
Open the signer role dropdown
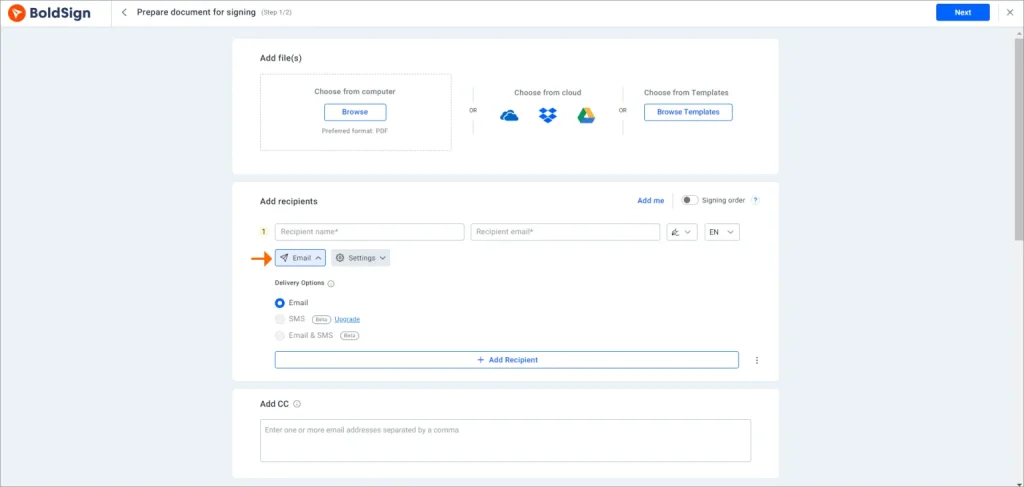pyautogui.click(x=682, y=232)
